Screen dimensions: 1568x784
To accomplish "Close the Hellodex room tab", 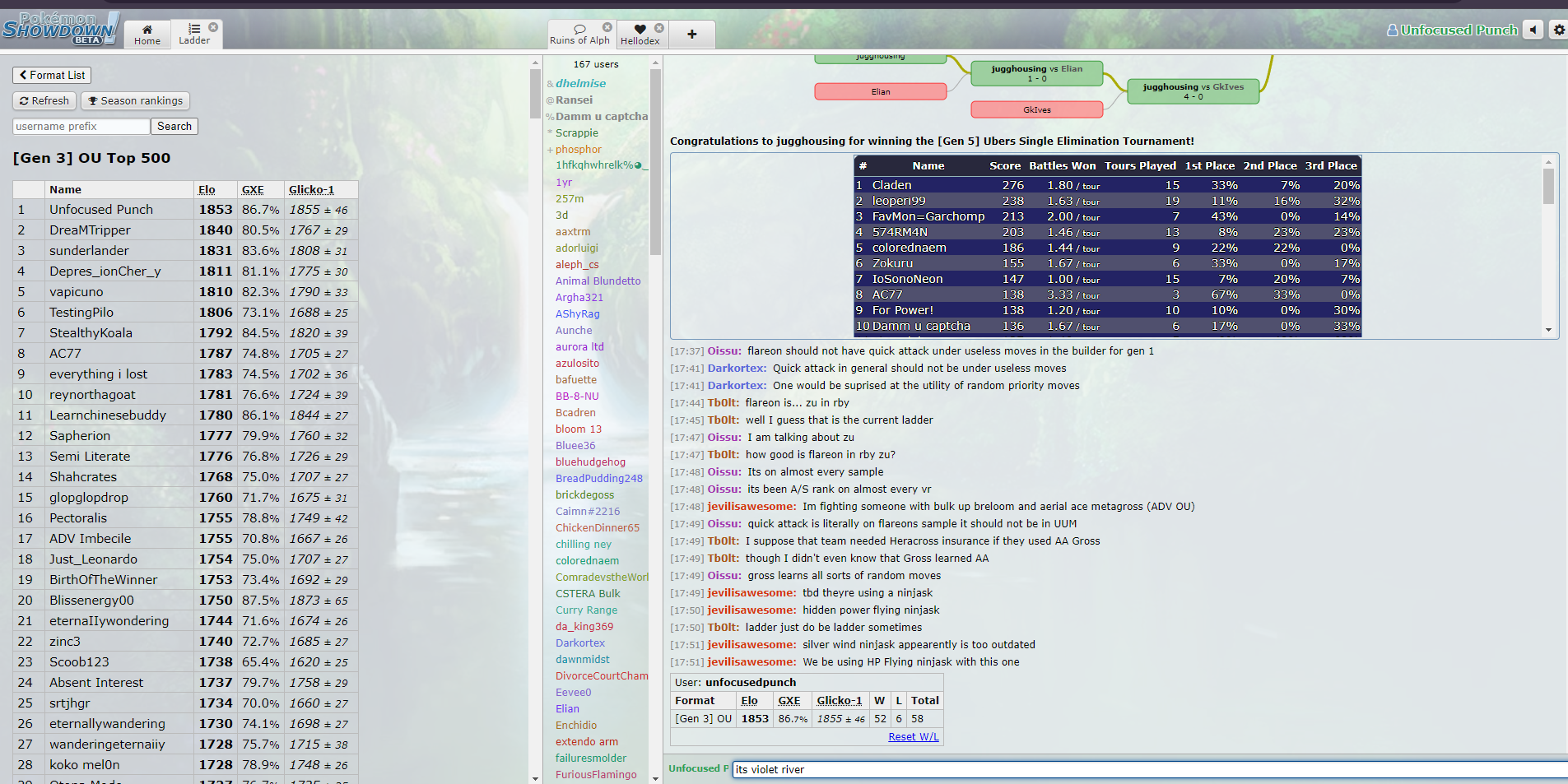I will pyautogui.click(x=659, y=27).
